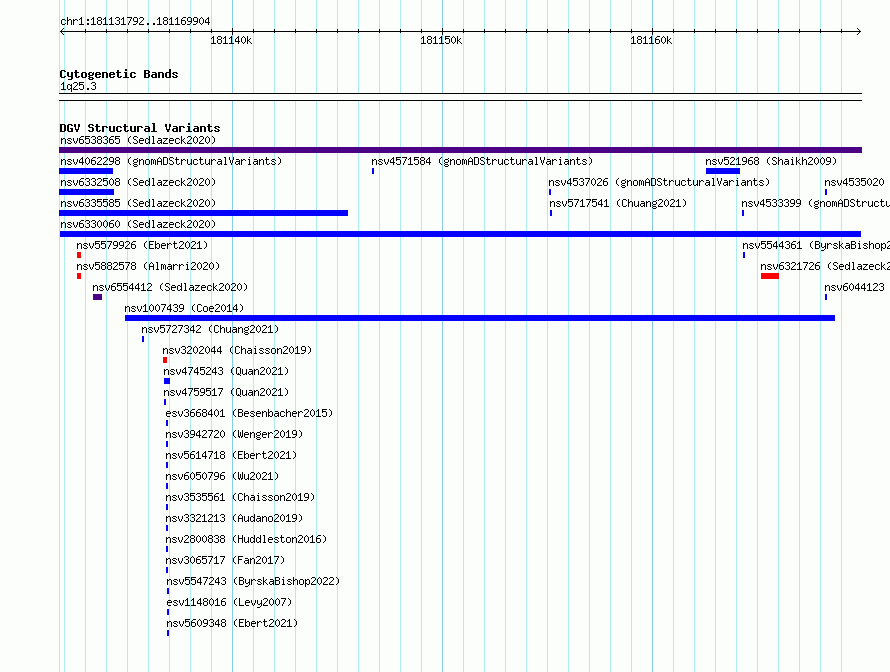Open nsv5882578 (Almarri2020) label
The width and height of the screenshot is (890, 672).
tap(148, 266)
